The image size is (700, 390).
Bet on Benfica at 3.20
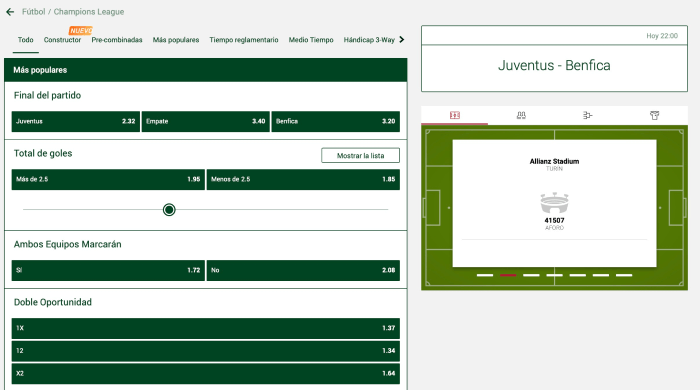click(x=336, y=121)
